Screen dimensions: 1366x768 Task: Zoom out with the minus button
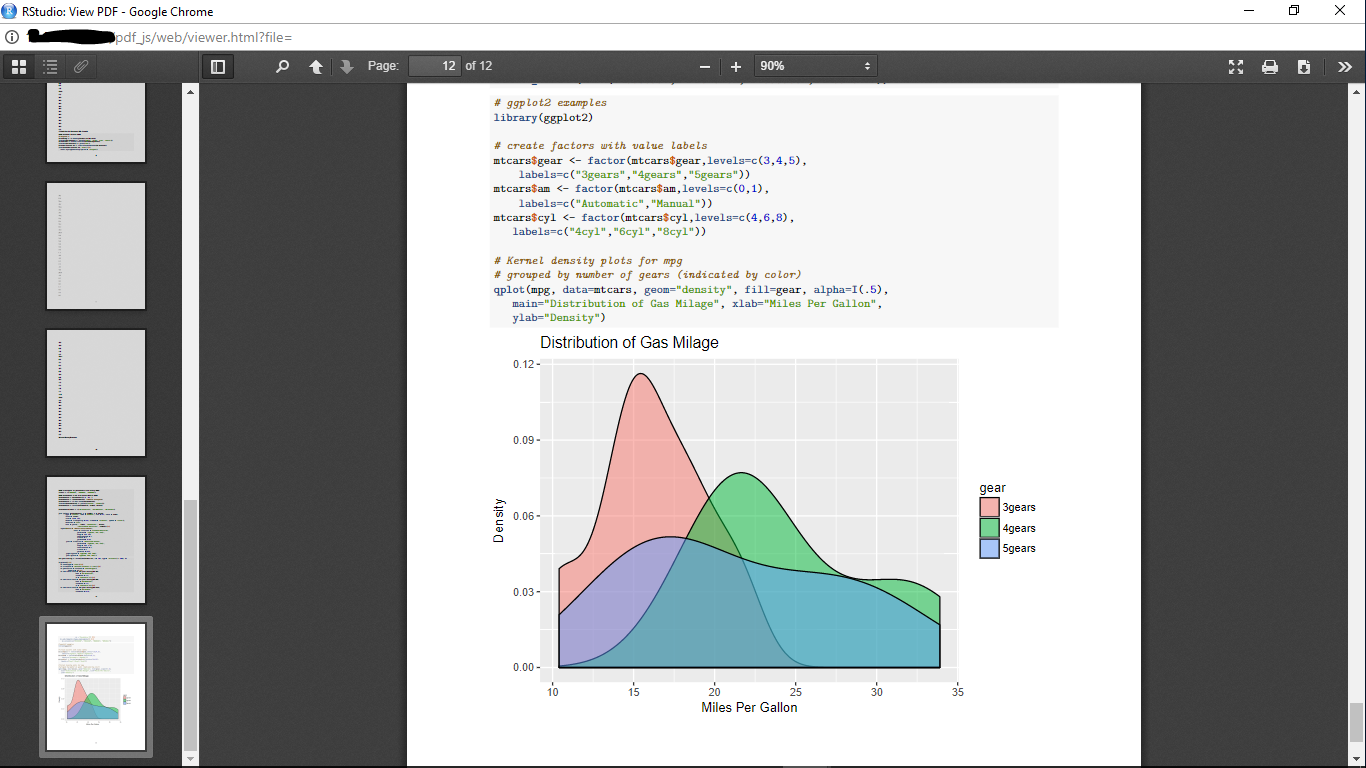pyautogui.click(x=705, y=67)
